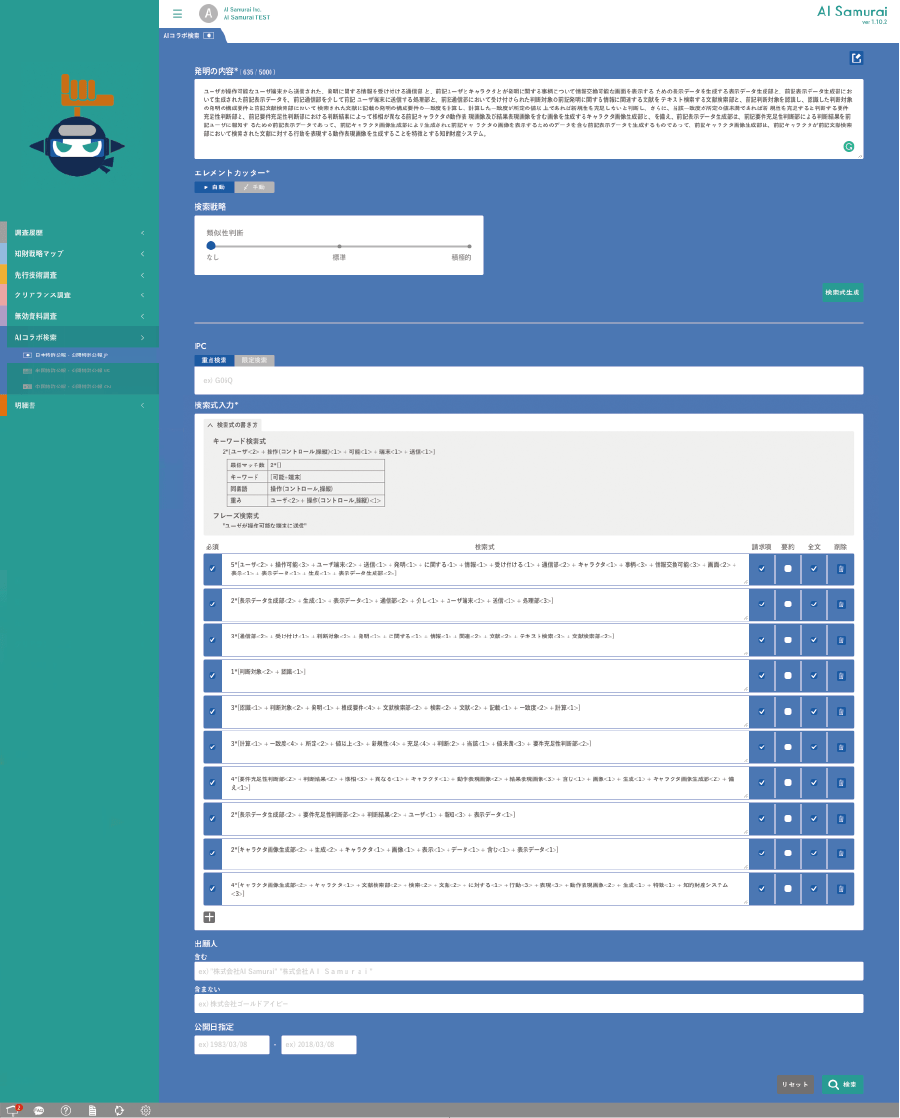
Task: Switch to the 限定検索 IPC tab
Action: coord(254,360)
